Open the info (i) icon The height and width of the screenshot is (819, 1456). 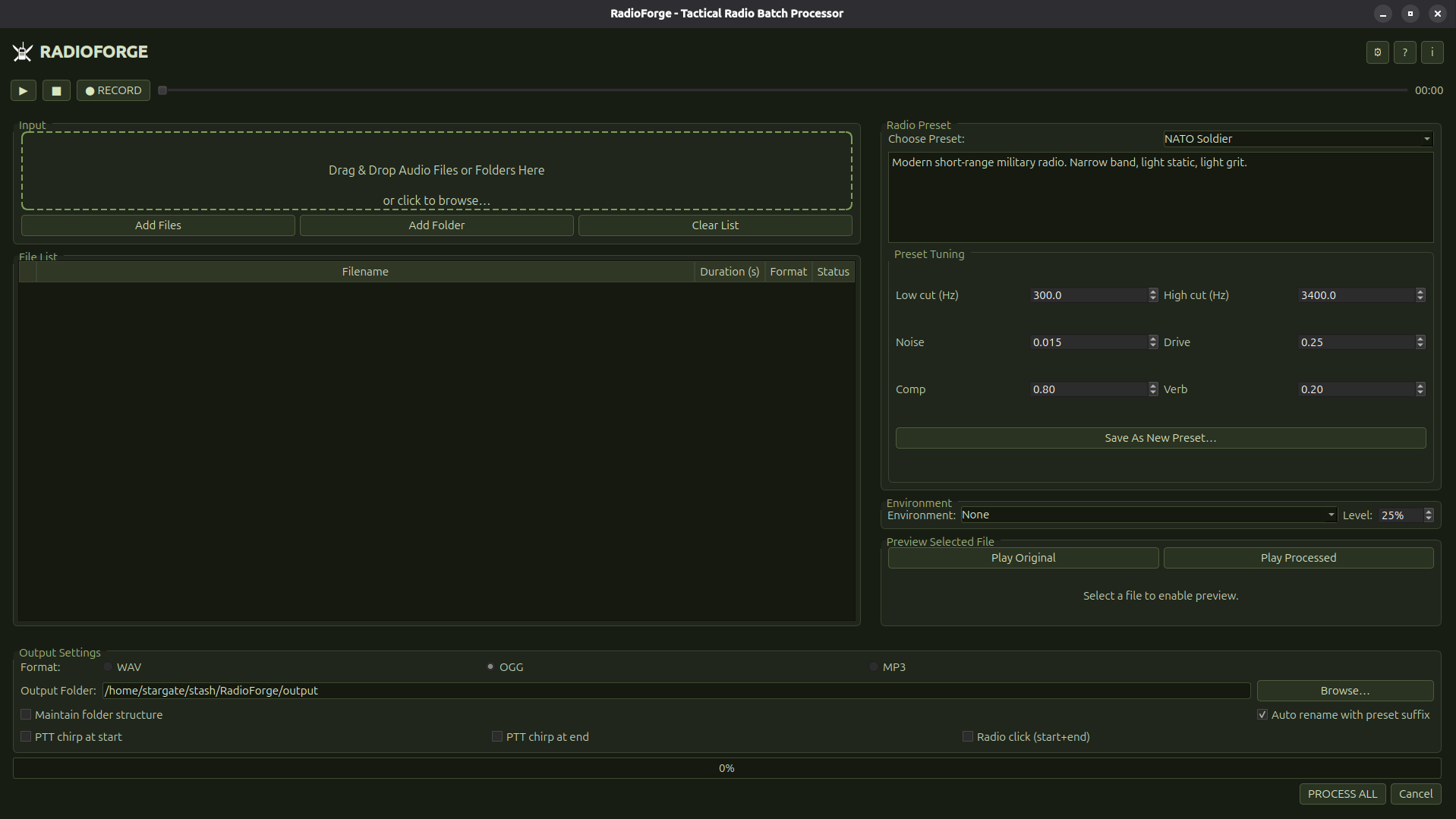1432,52
